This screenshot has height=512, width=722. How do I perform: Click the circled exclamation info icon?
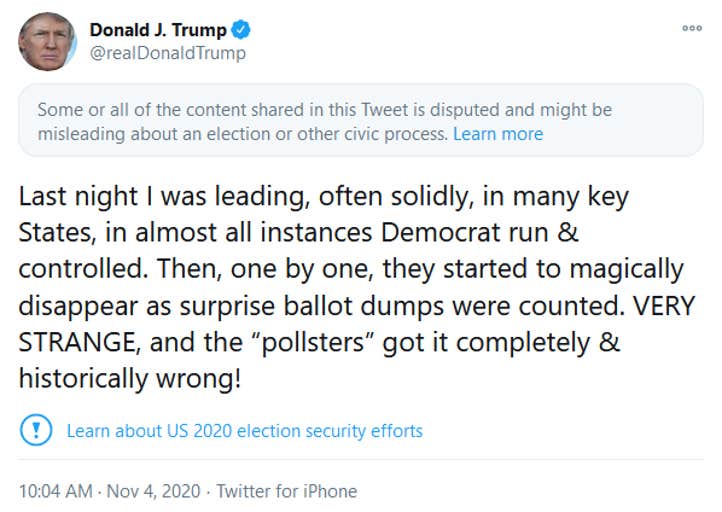click(x=36, y=431)
